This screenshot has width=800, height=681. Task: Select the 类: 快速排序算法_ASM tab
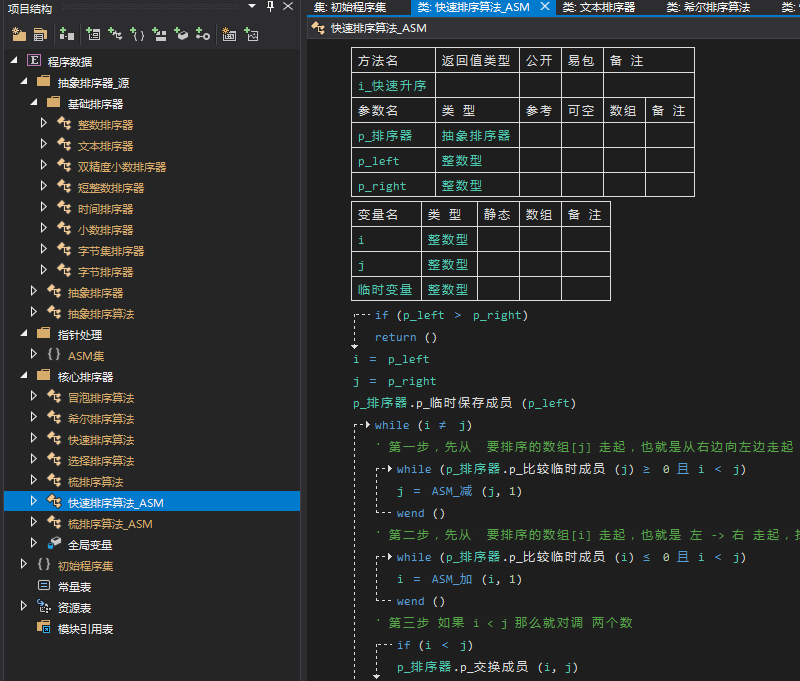coord(473,7)
